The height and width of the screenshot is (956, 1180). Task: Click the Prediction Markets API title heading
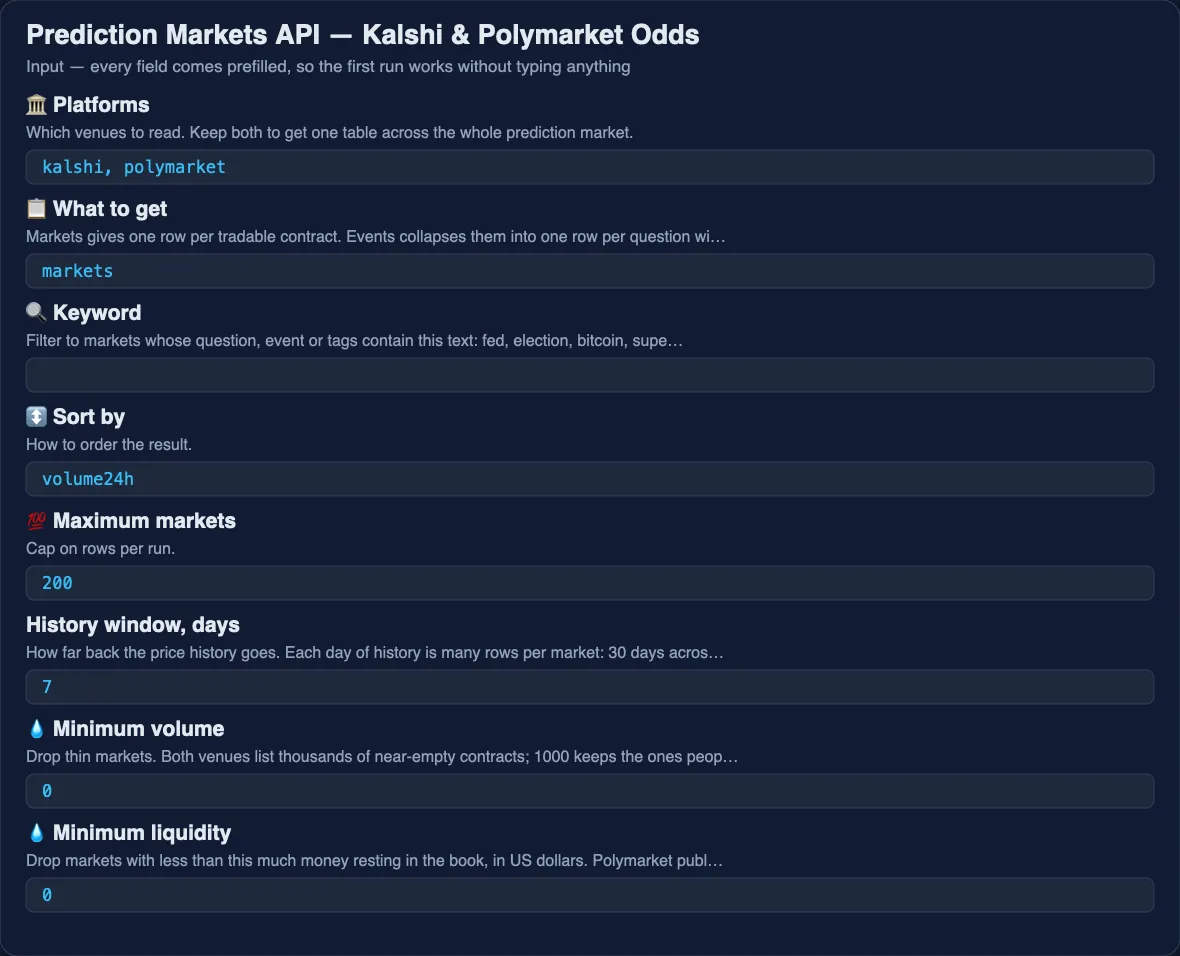pyautogui.click(x=363, y=35)
